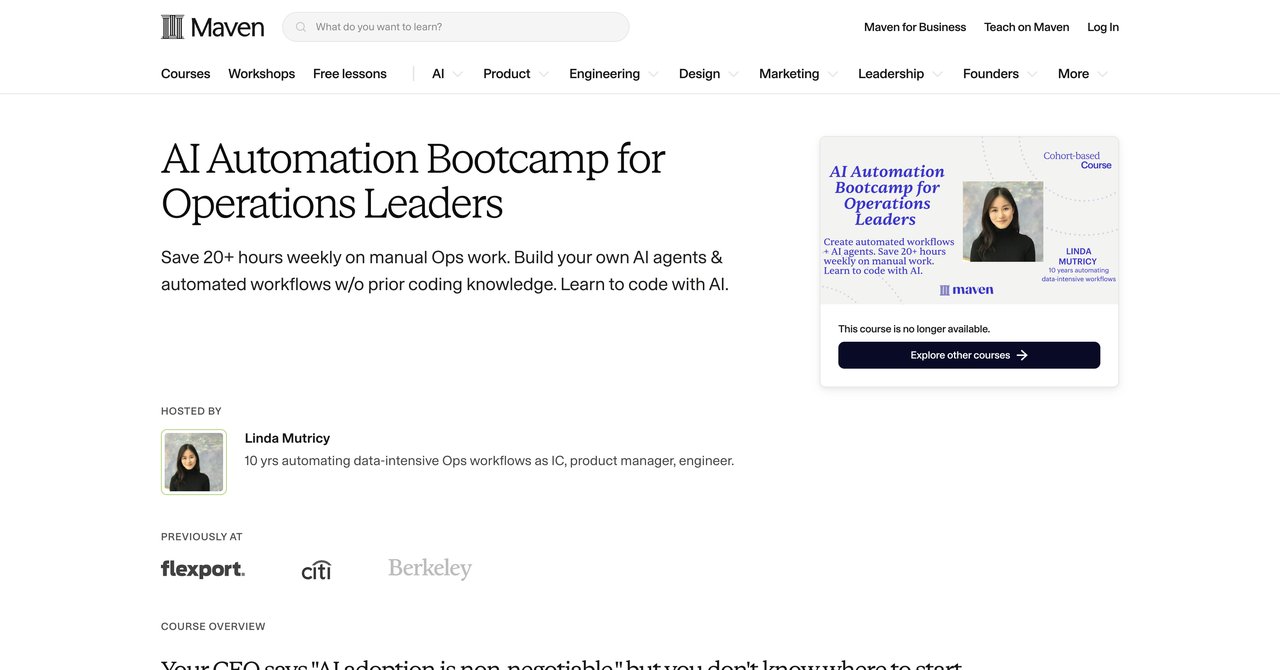
Task: Expand the Design category dropdown
Action: (x=709, y=74)
